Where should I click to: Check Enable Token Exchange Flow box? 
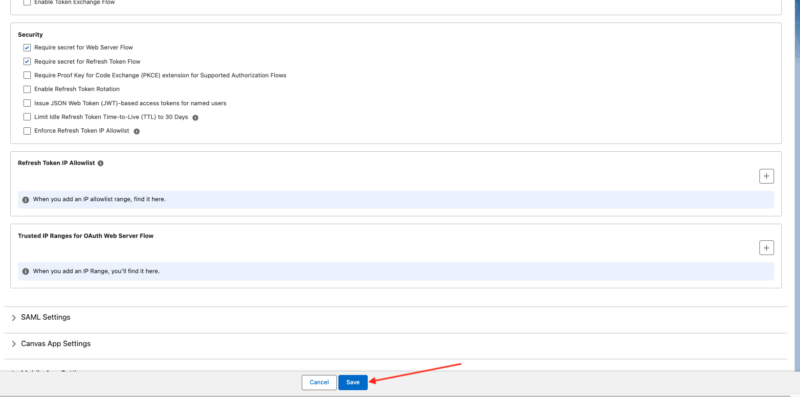click(27, 2)
